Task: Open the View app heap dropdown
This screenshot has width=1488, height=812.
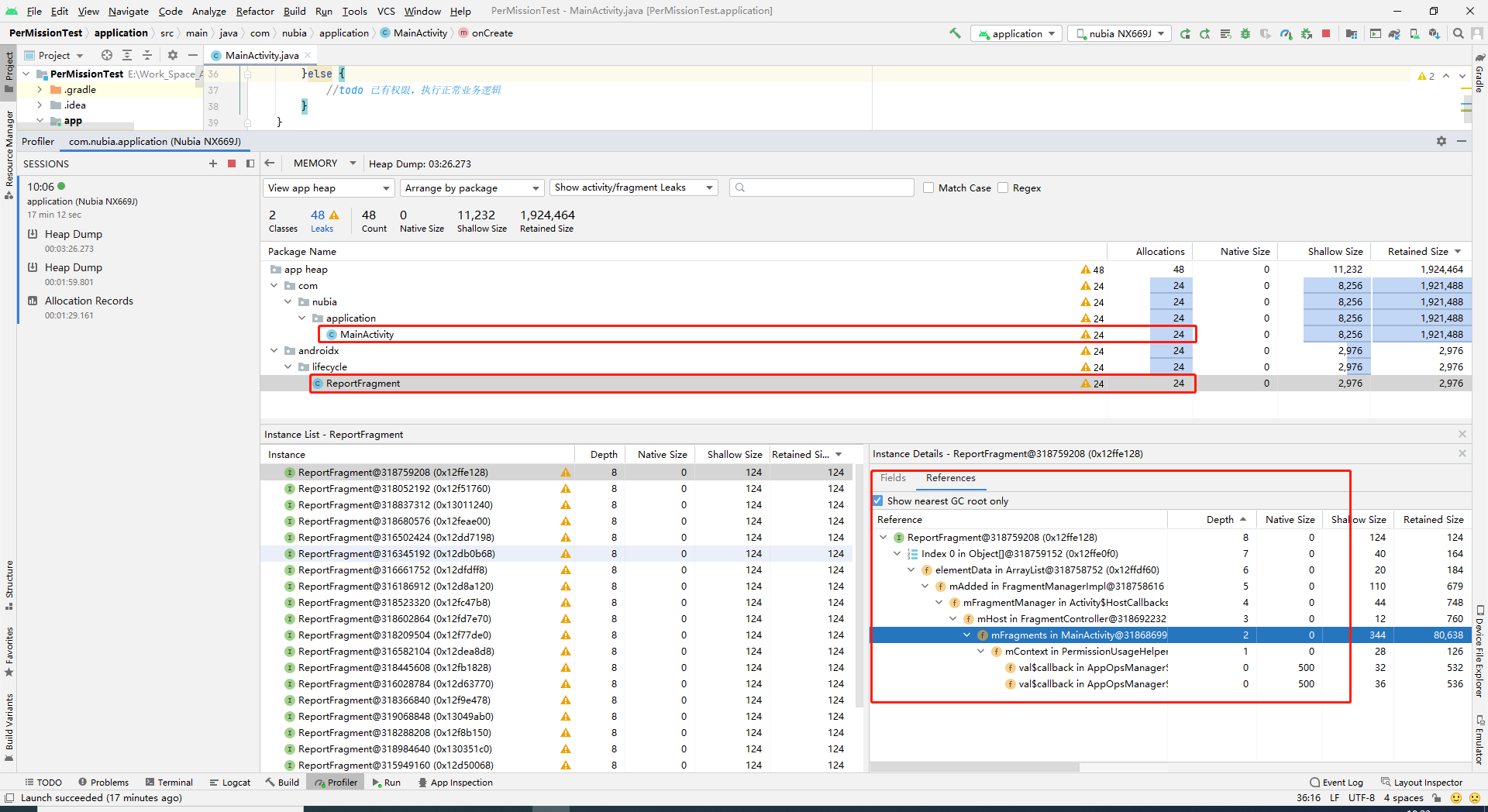Action: (x=329, y=188)
